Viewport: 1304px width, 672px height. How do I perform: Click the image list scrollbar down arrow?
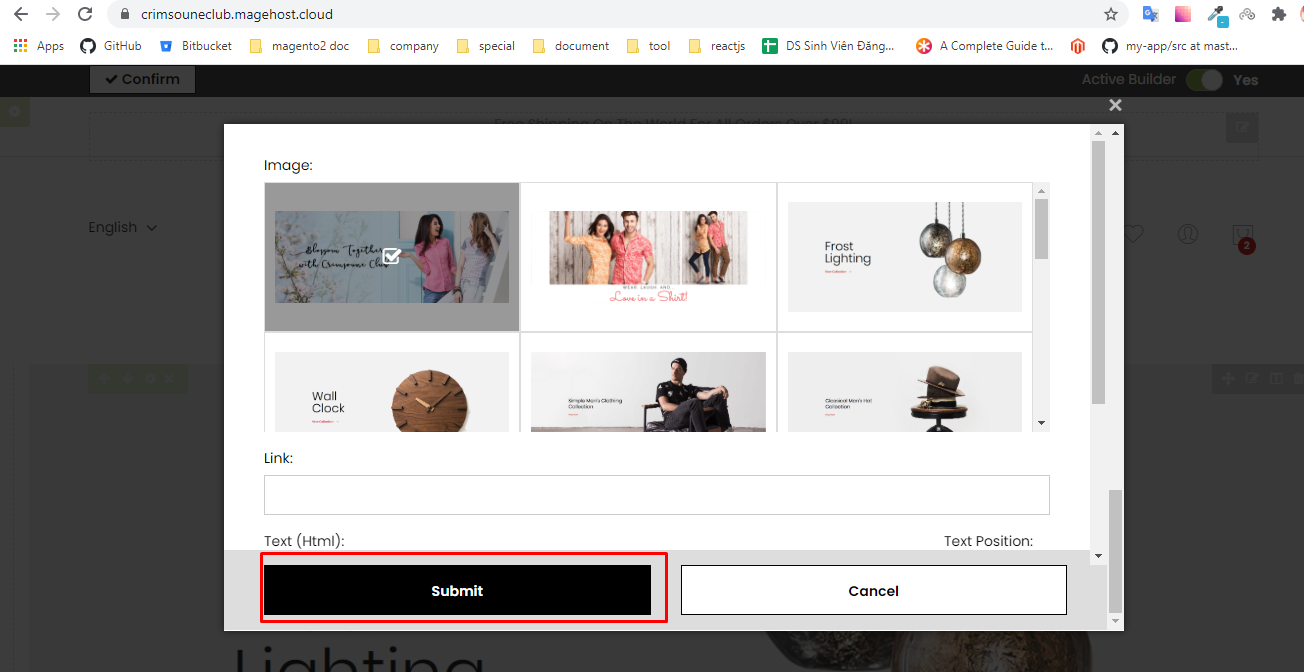[1041, 424]
